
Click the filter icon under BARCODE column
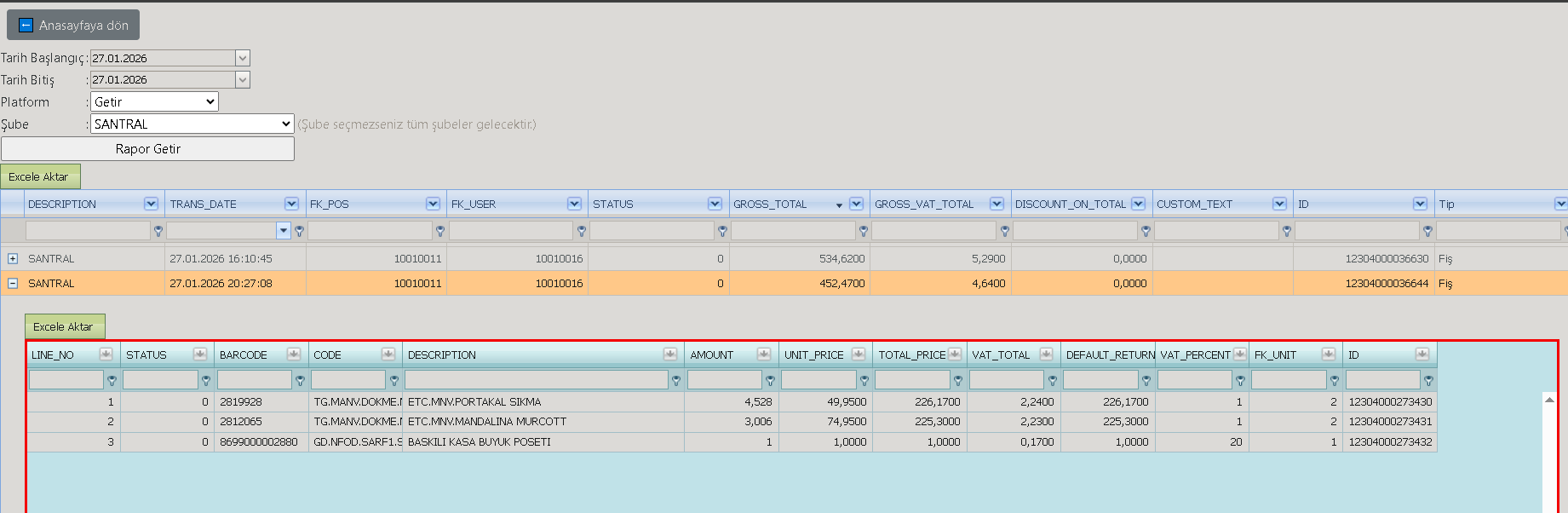pyautogui.click(x=300, y=381)
